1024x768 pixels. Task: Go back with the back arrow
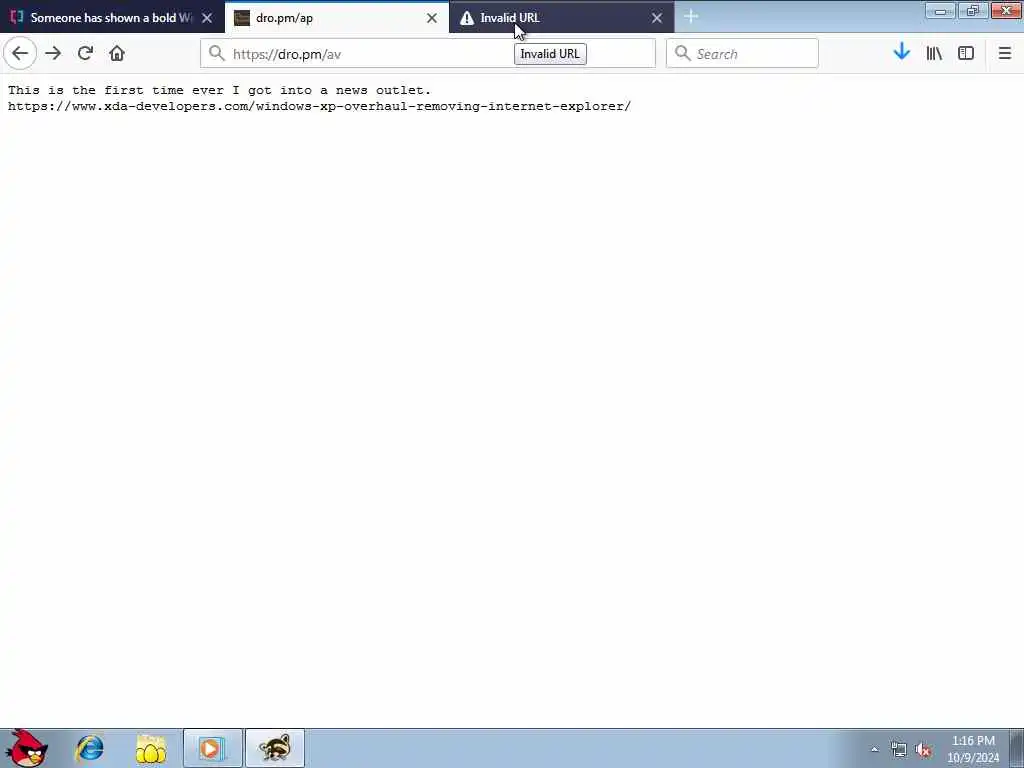(20, 54)
